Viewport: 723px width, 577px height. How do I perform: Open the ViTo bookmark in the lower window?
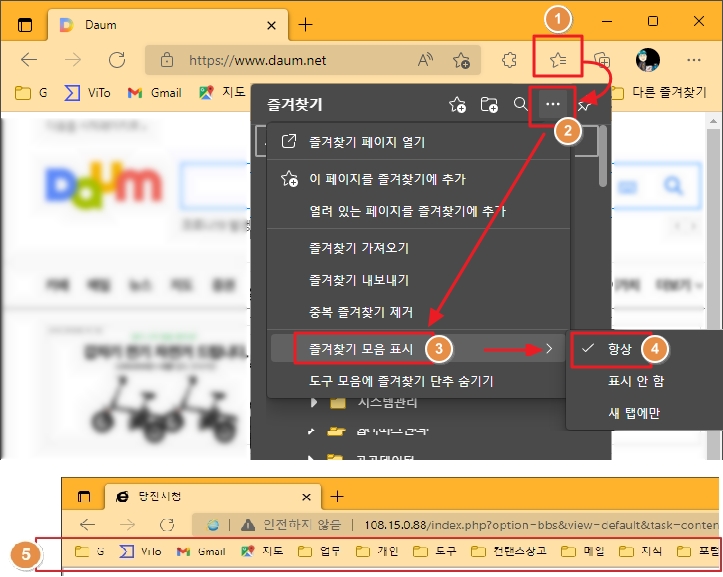[140, 551]
